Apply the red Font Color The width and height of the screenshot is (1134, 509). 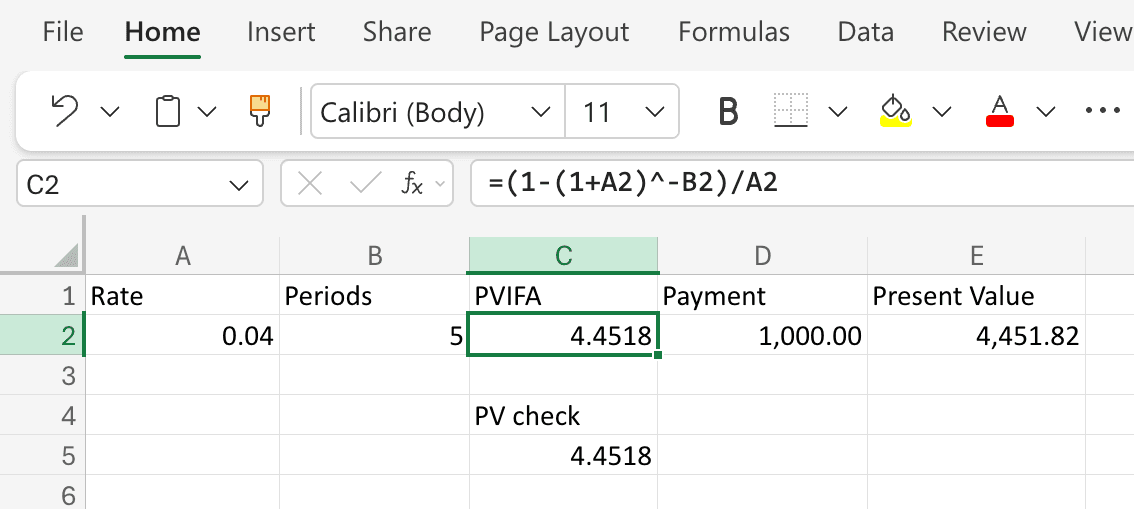point(999,111)
